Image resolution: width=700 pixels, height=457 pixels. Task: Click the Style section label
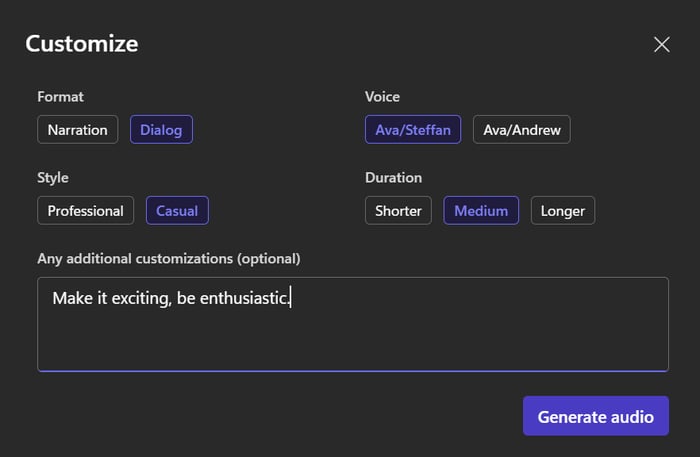(53, 177)
